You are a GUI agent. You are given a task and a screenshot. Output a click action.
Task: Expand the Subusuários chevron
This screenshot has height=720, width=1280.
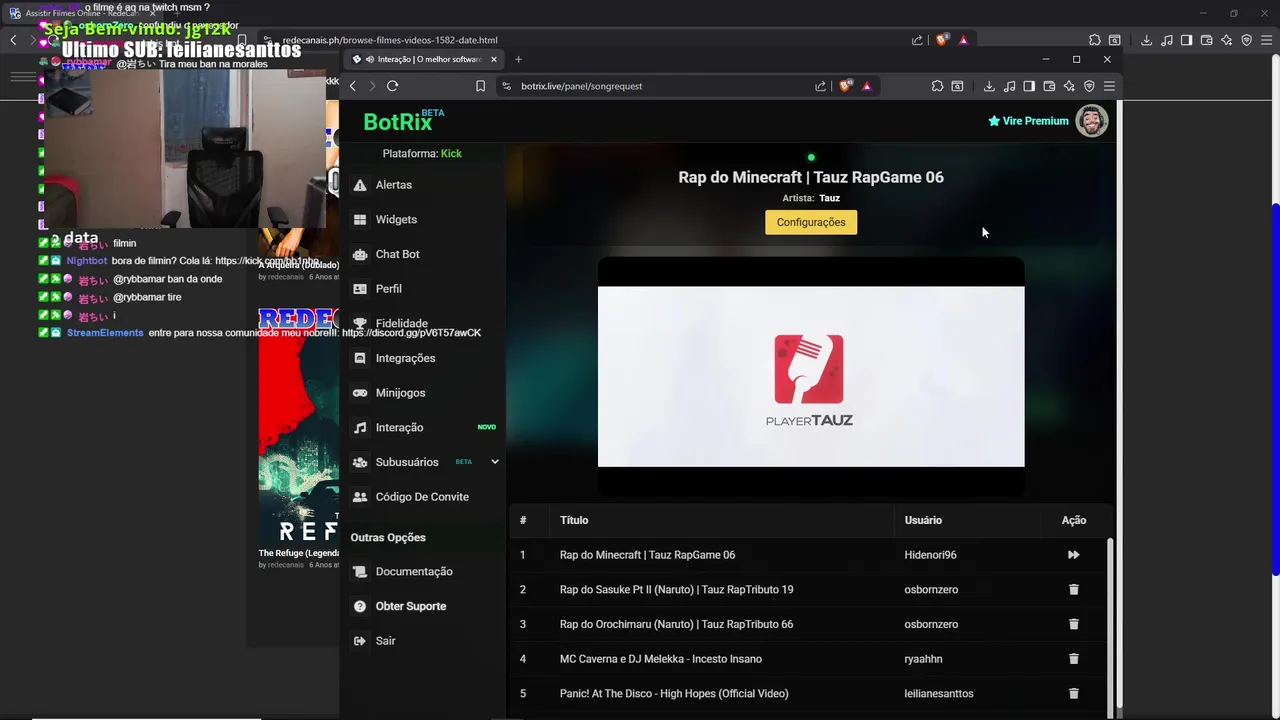click(x=494, y=462)
